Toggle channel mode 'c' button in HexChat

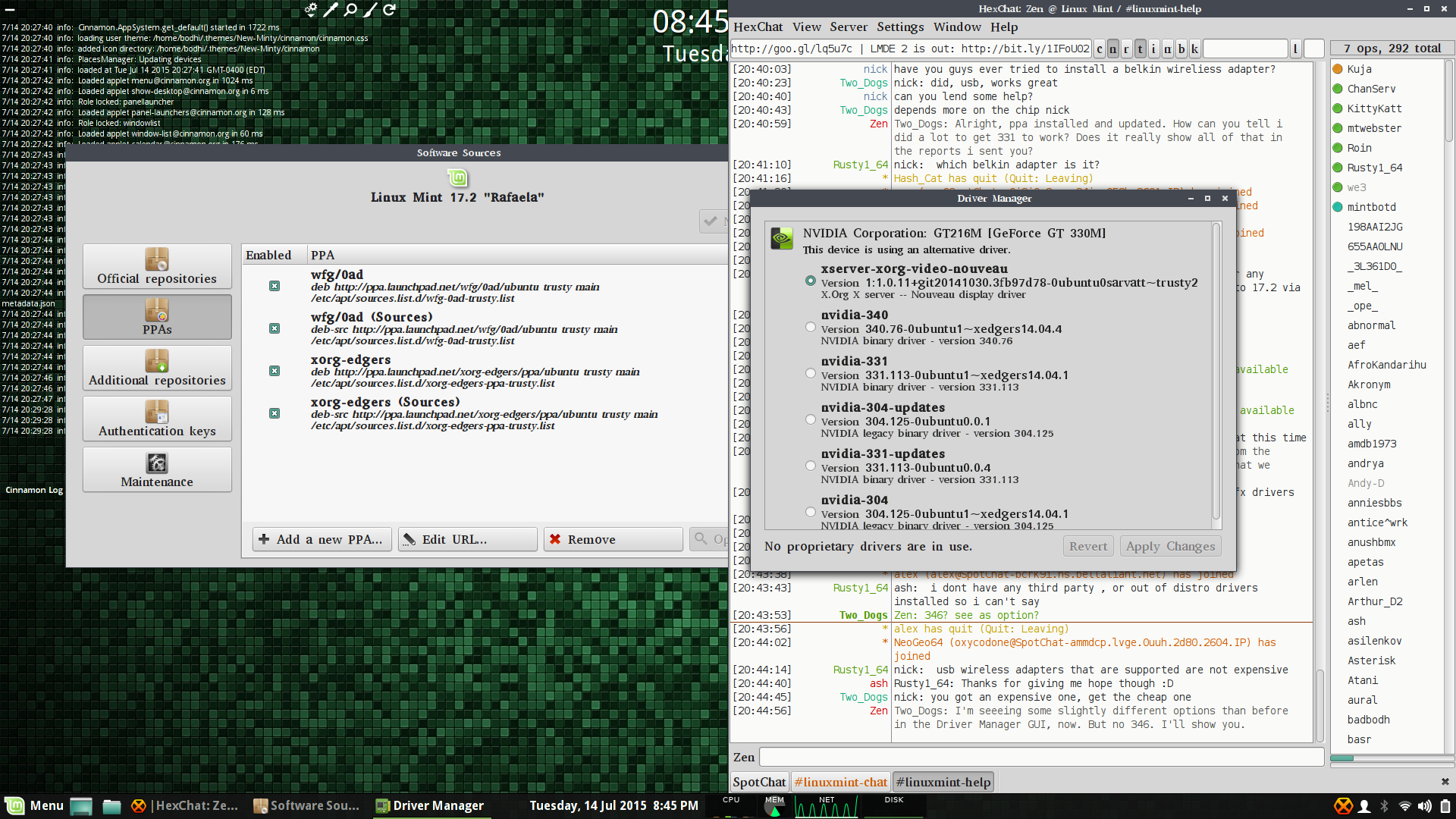click(1100, 49)
